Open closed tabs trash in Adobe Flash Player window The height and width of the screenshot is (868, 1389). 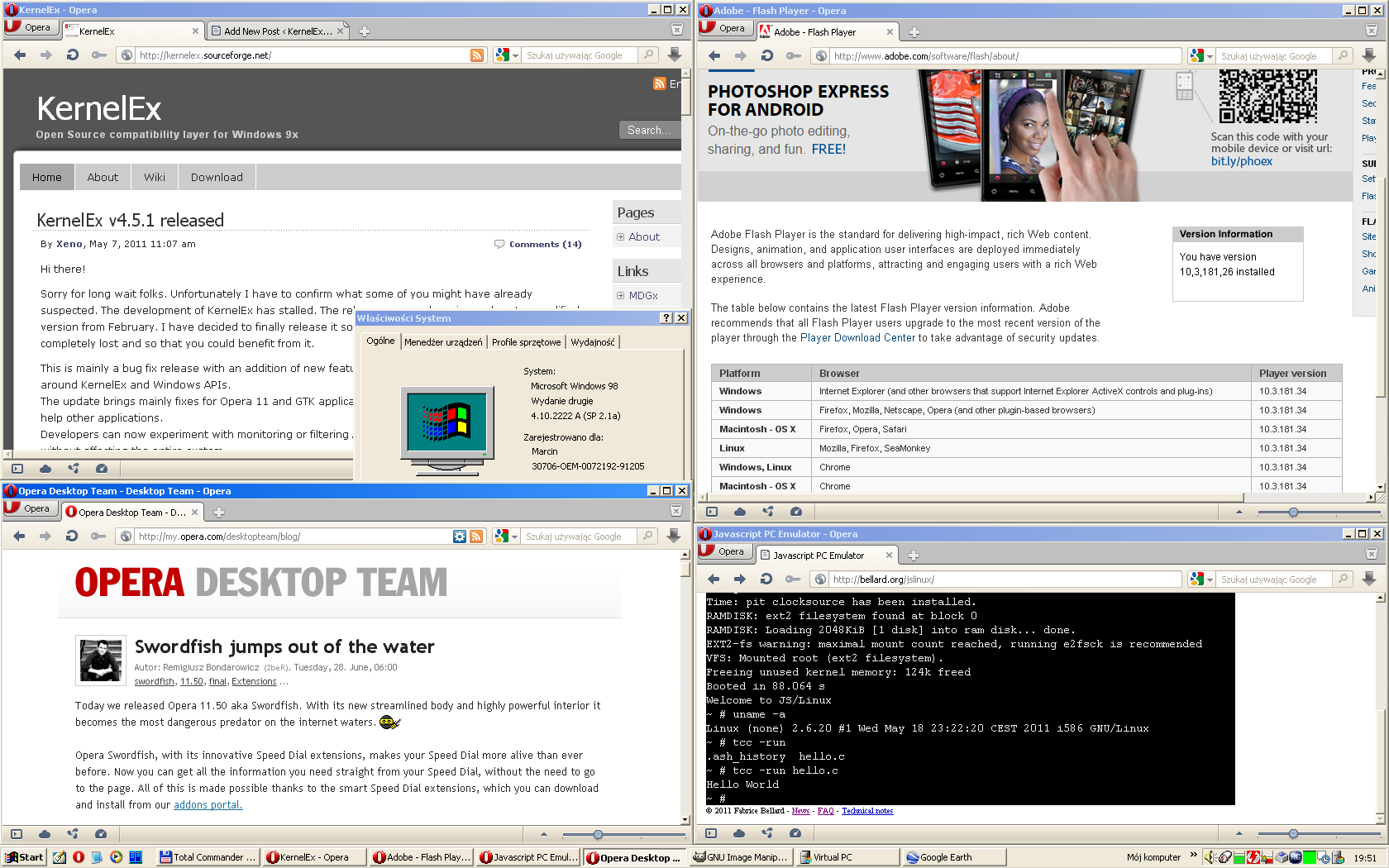[1371, 31]
